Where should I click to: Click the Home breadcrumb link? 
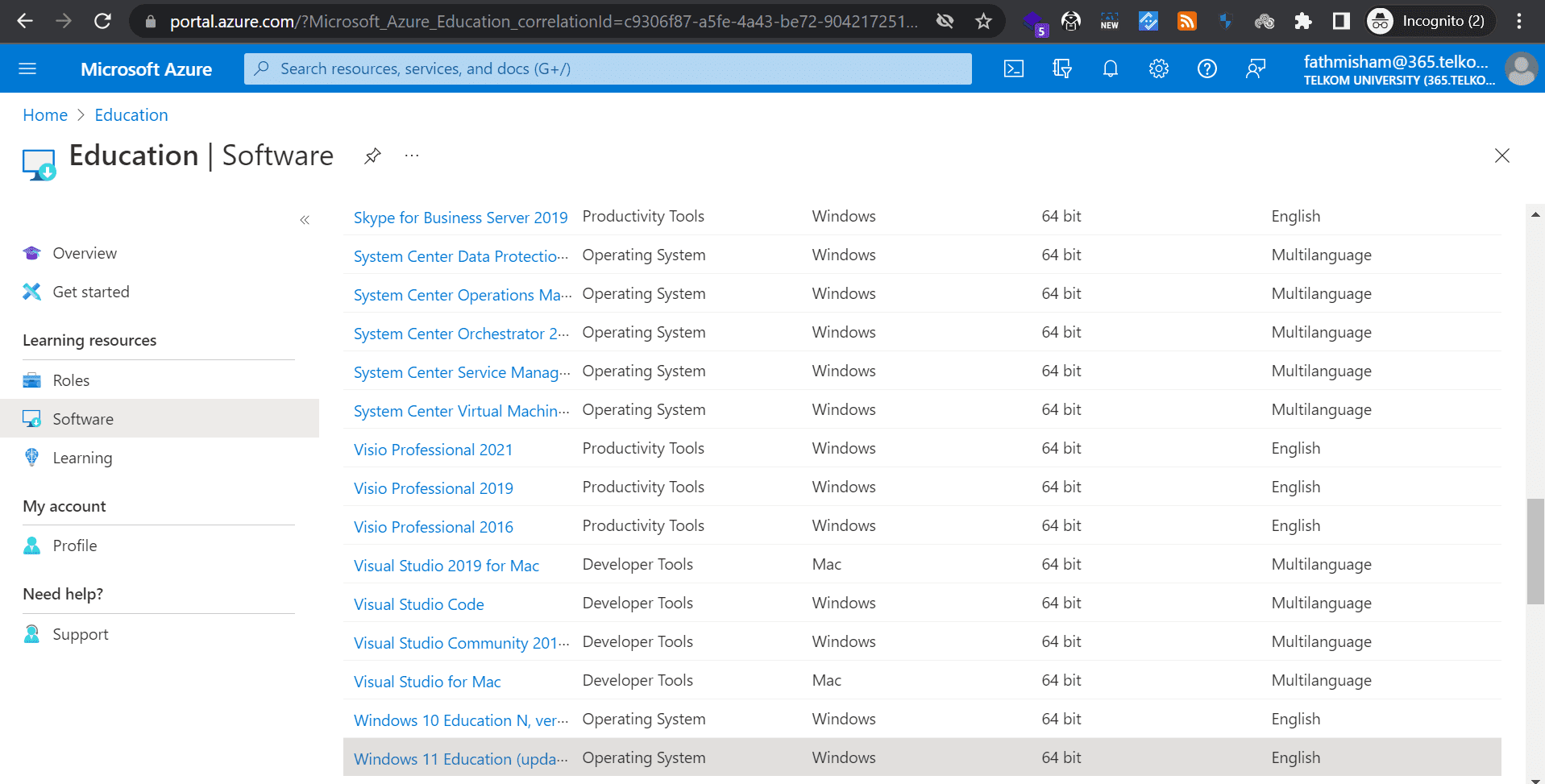[45, 115]
